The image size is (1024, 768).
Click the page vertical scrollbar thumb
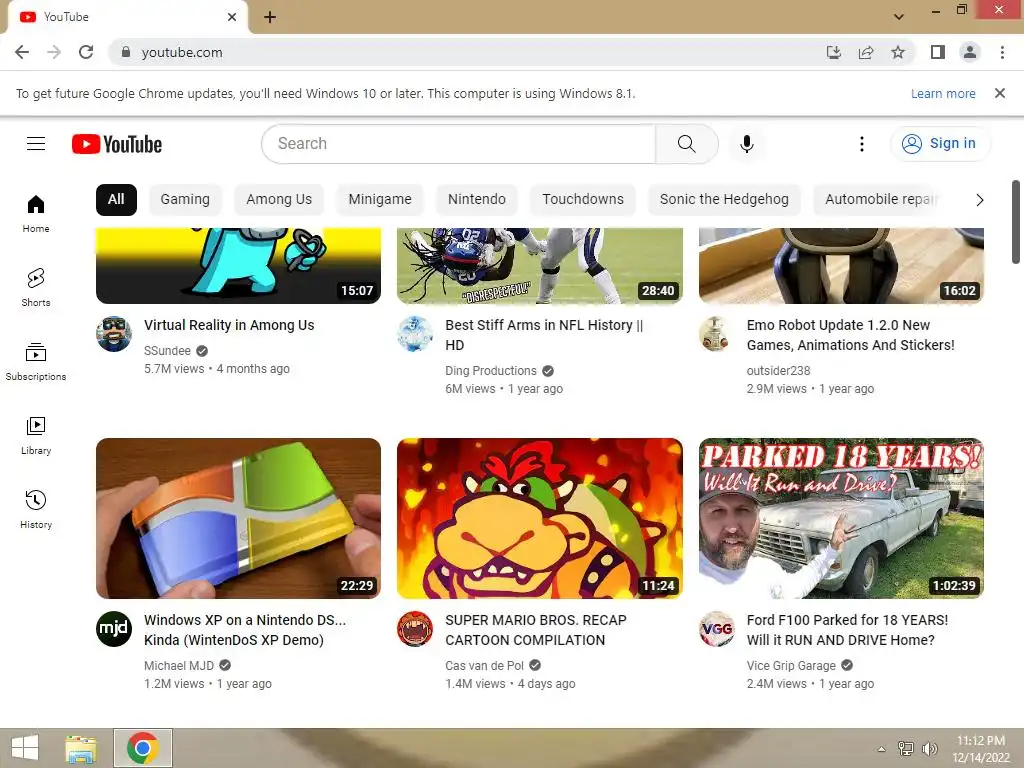pyautogui.click(x=1016, y=222)
